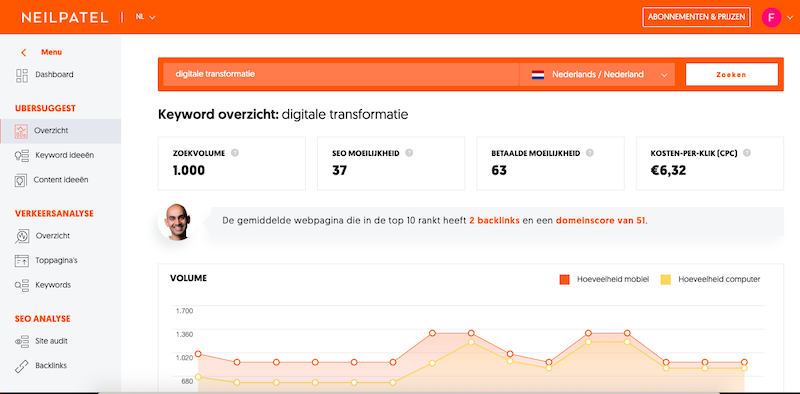Toggle the Hoeveelheid computer legend series
Image resolution: width=800 pixels, height=394 pixels.
[710, 279]
